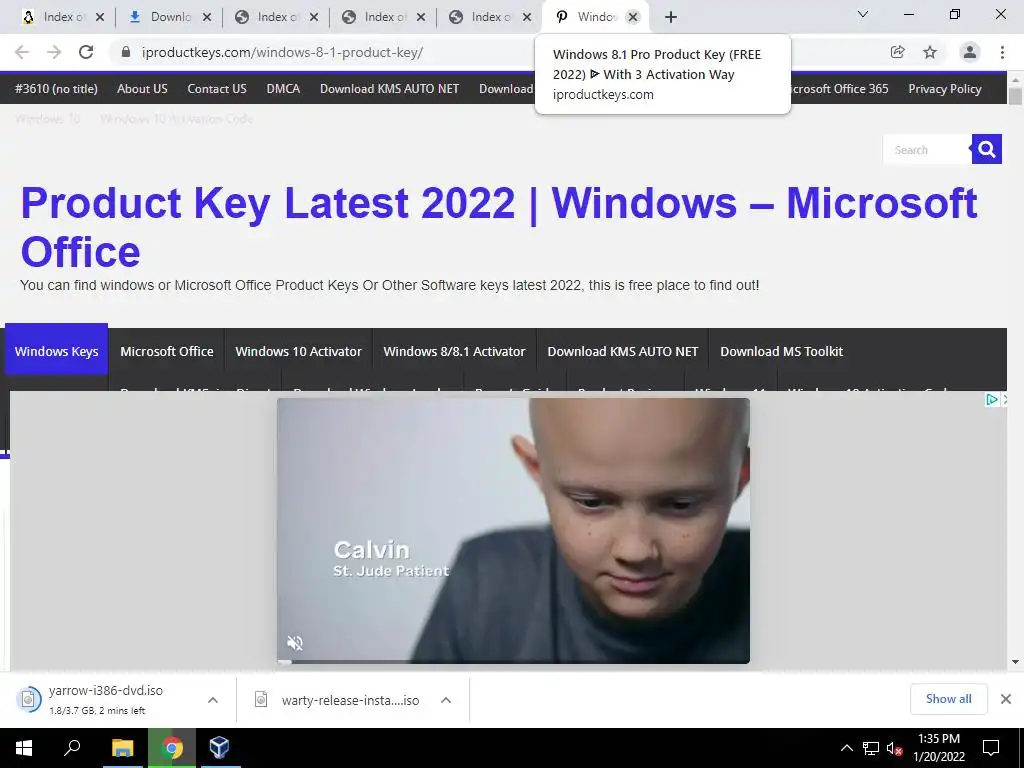
Task: Expand options for warty-release download
Action: pos(445,700)
